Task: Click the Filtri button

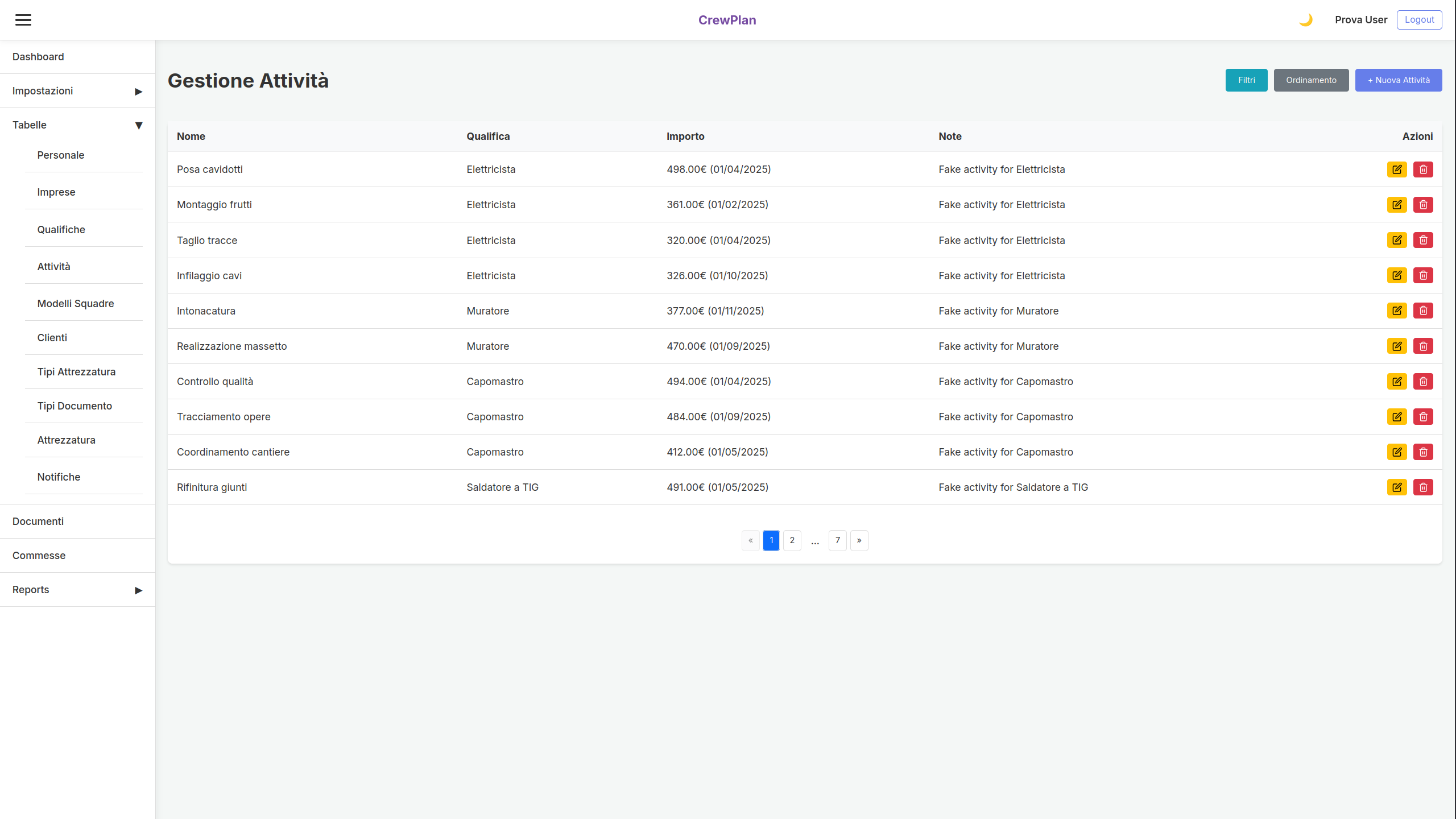Action: [1246, 80]
